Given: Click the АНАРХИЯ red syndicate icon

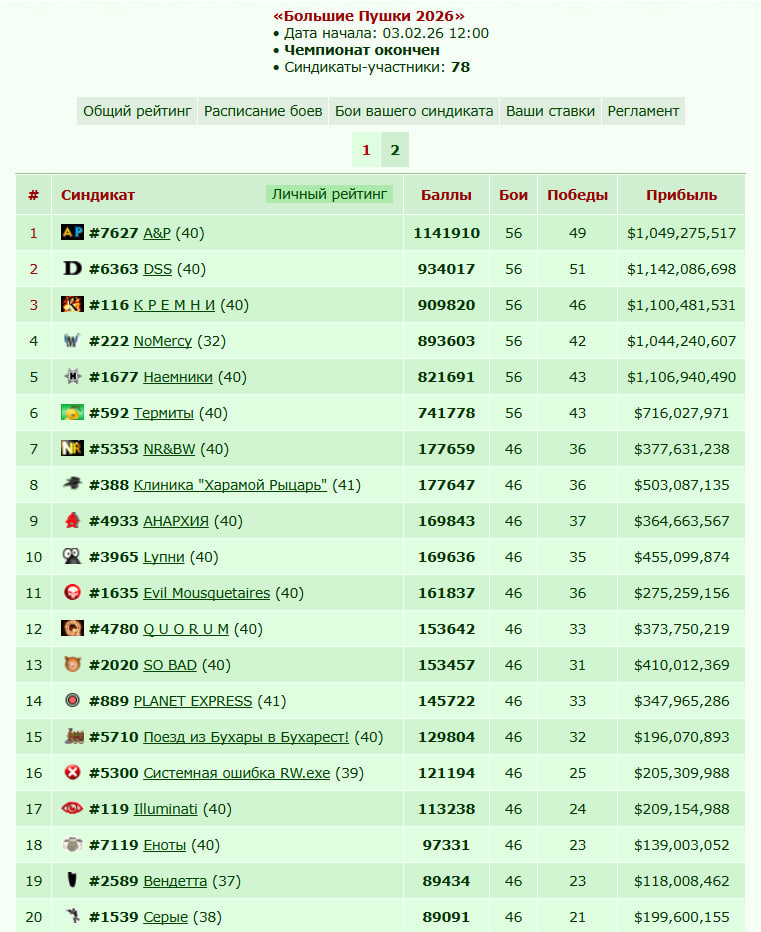Looking at the screenshot, I should [x=72, y=520].
